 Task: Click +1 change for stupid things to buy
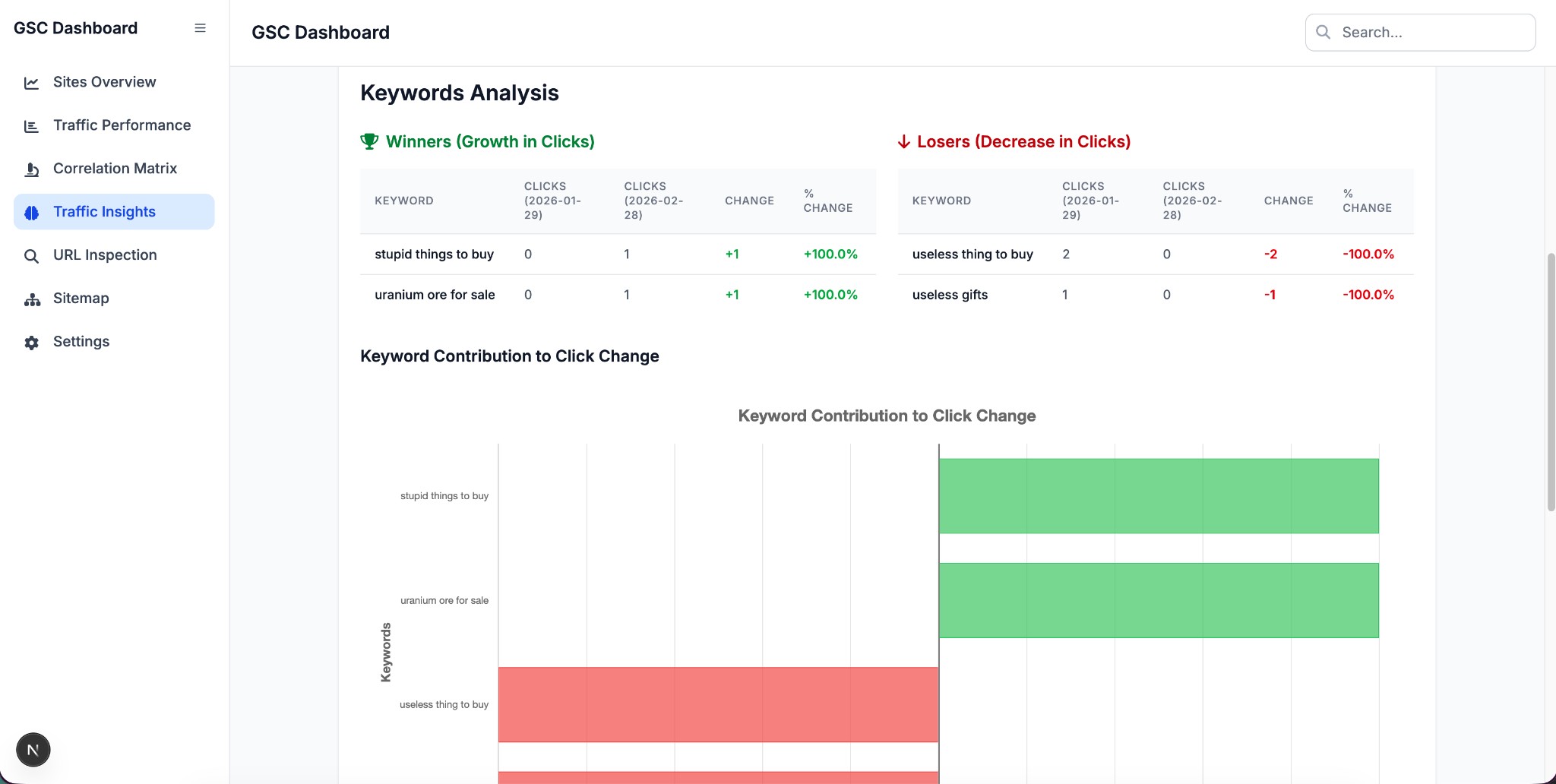(732, 254)
